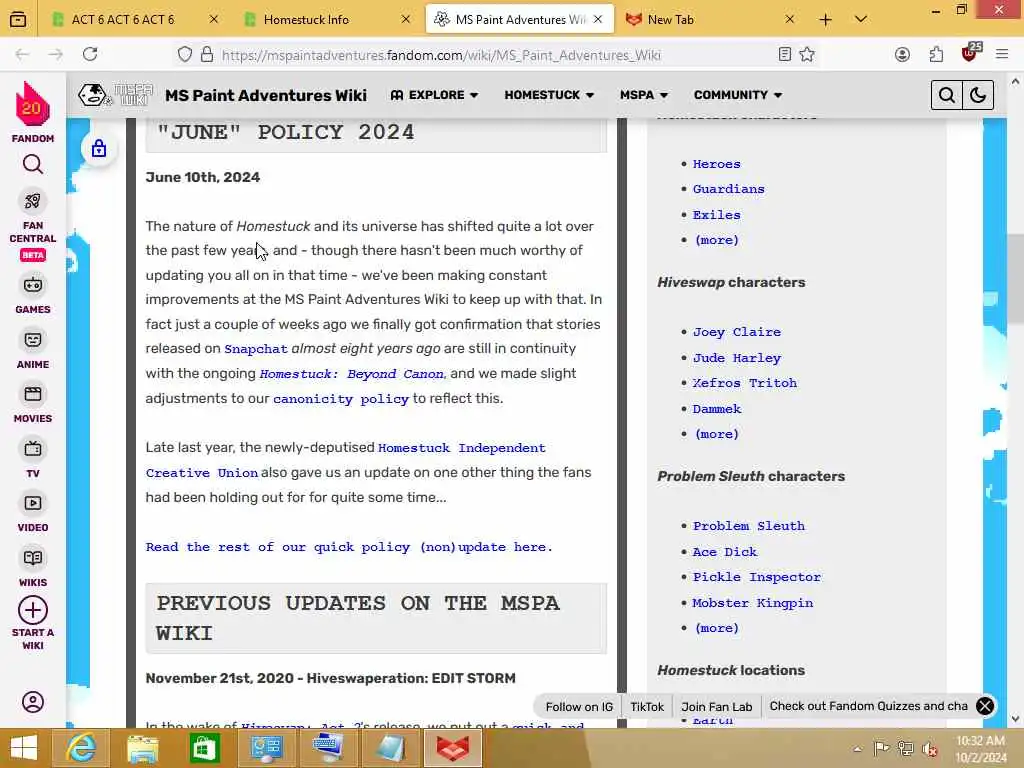Bookmark this page with star icon

coord(807,54)
